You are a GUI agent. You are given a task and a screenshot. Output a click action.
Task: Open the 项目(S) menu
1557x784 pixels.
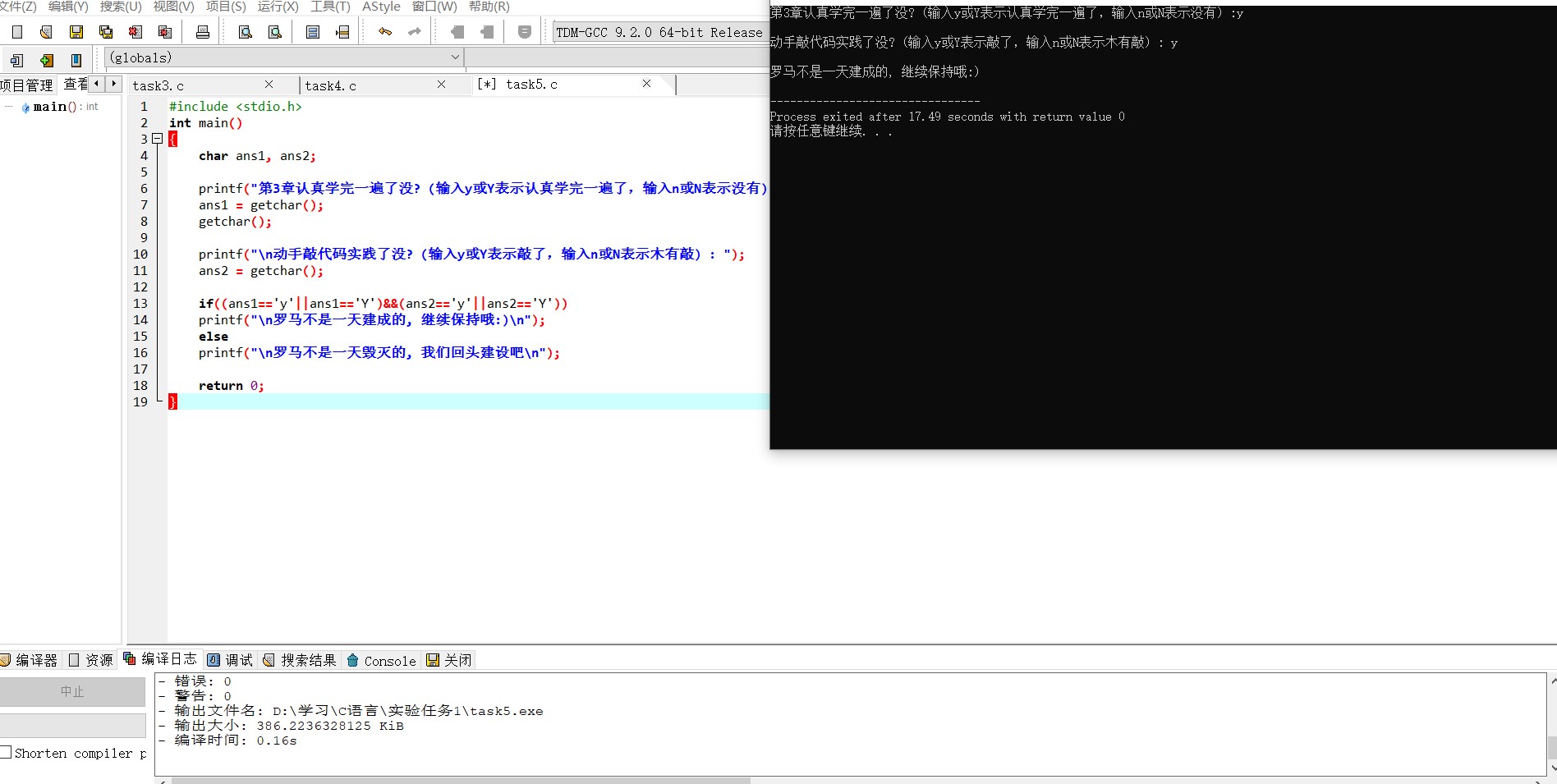pyautogui.click(x=226, y=7)
